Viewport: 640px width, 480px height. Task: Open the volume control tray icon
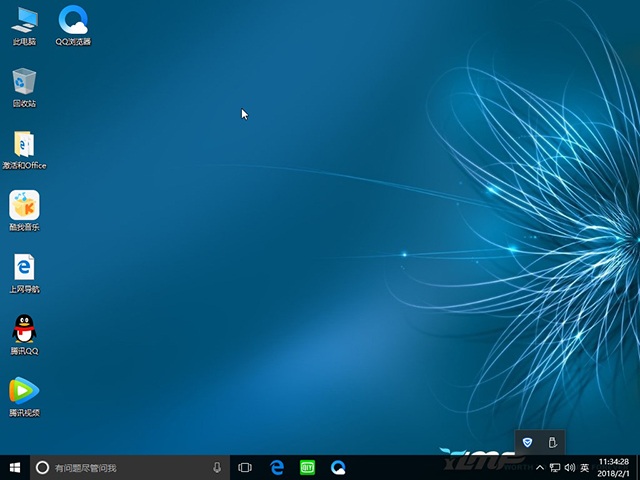tap(570, 468)
